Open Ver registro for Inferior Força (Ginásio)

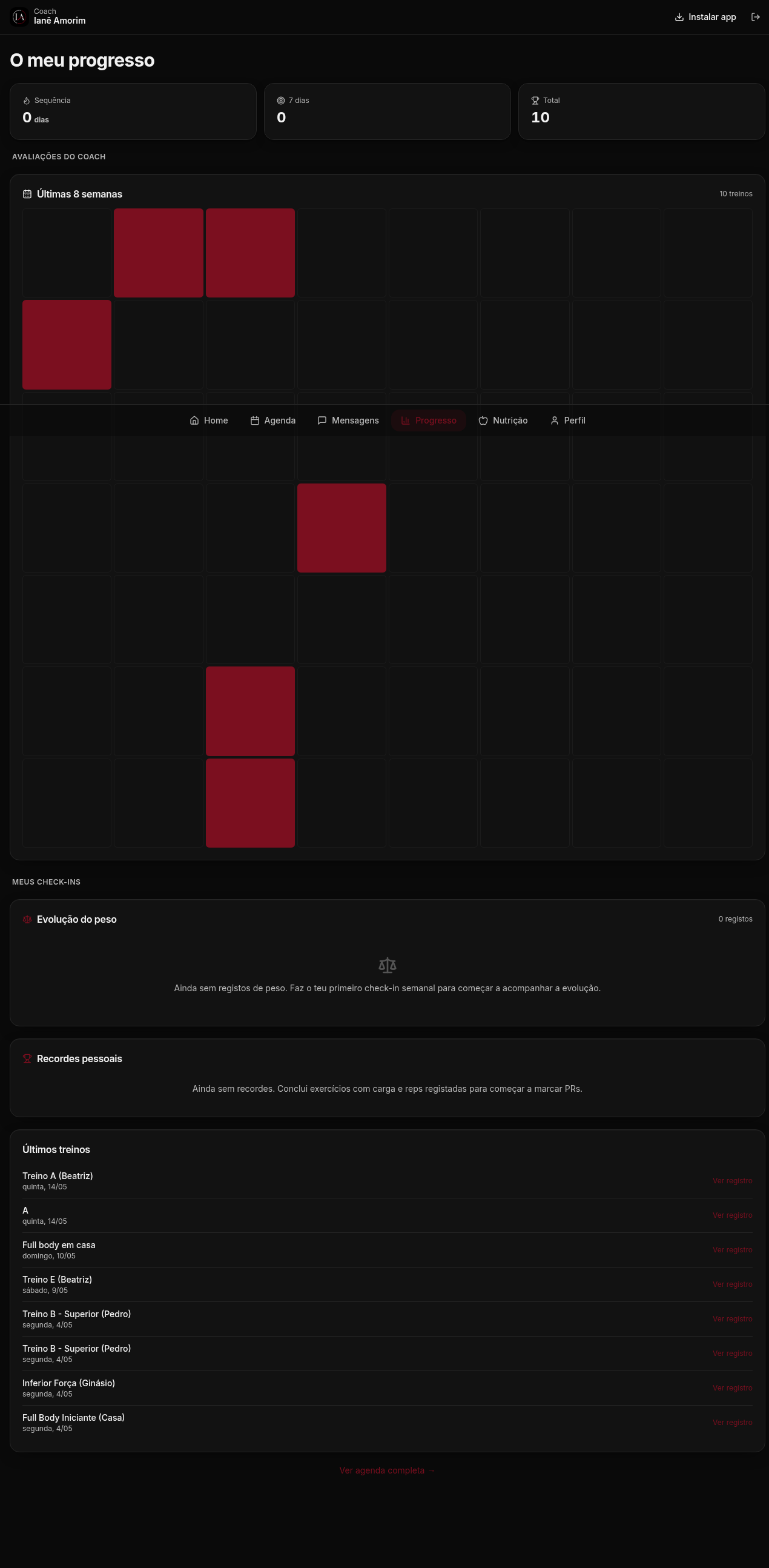733,1388
